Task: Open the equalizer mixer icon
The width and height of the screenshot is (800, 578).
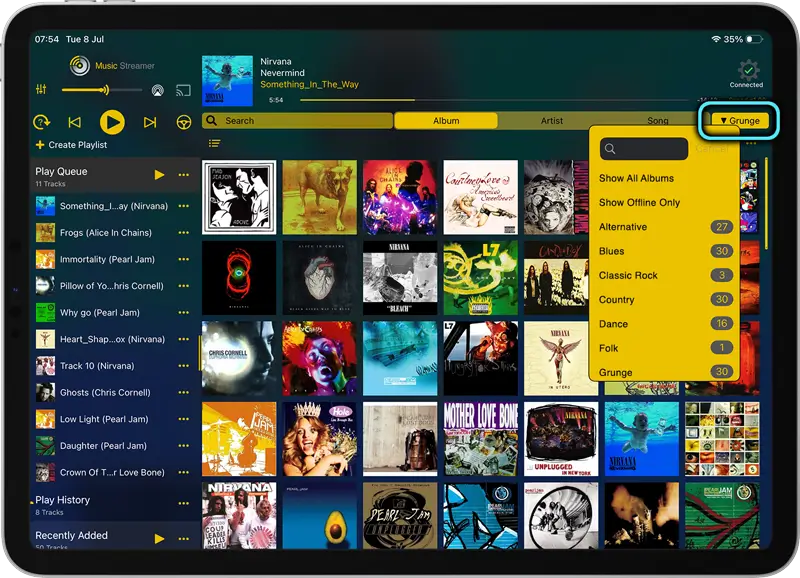Action: coord(41,90)
